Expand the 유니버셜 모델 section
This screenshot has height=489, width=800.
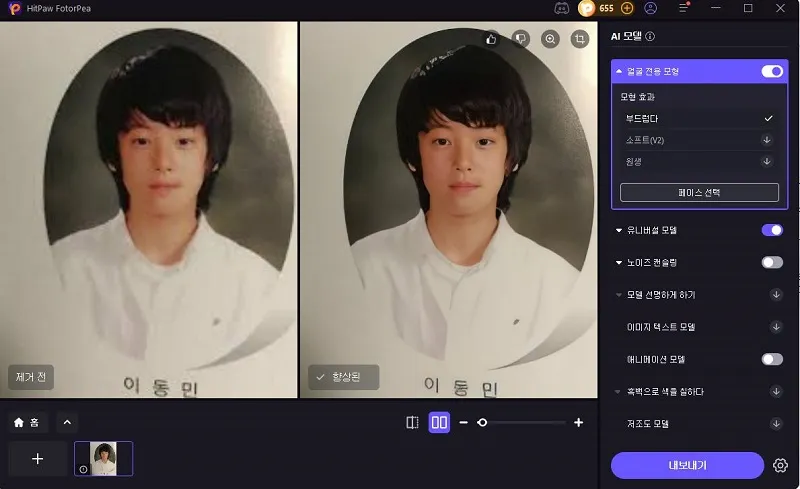point(619,230)
